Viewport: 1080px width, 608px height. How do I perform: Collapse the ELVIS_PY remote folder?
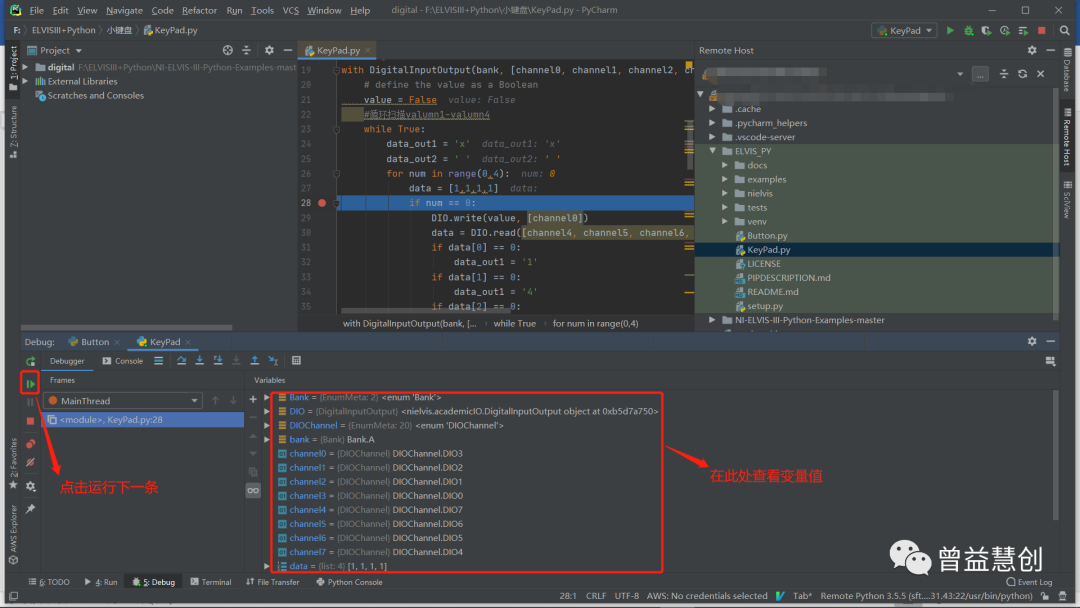(713, 151)
